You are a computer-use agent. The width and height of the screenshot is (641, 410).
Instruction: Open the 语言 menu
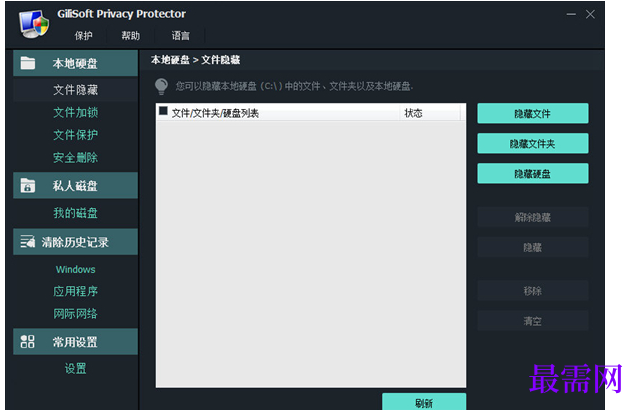click(180, 36)
